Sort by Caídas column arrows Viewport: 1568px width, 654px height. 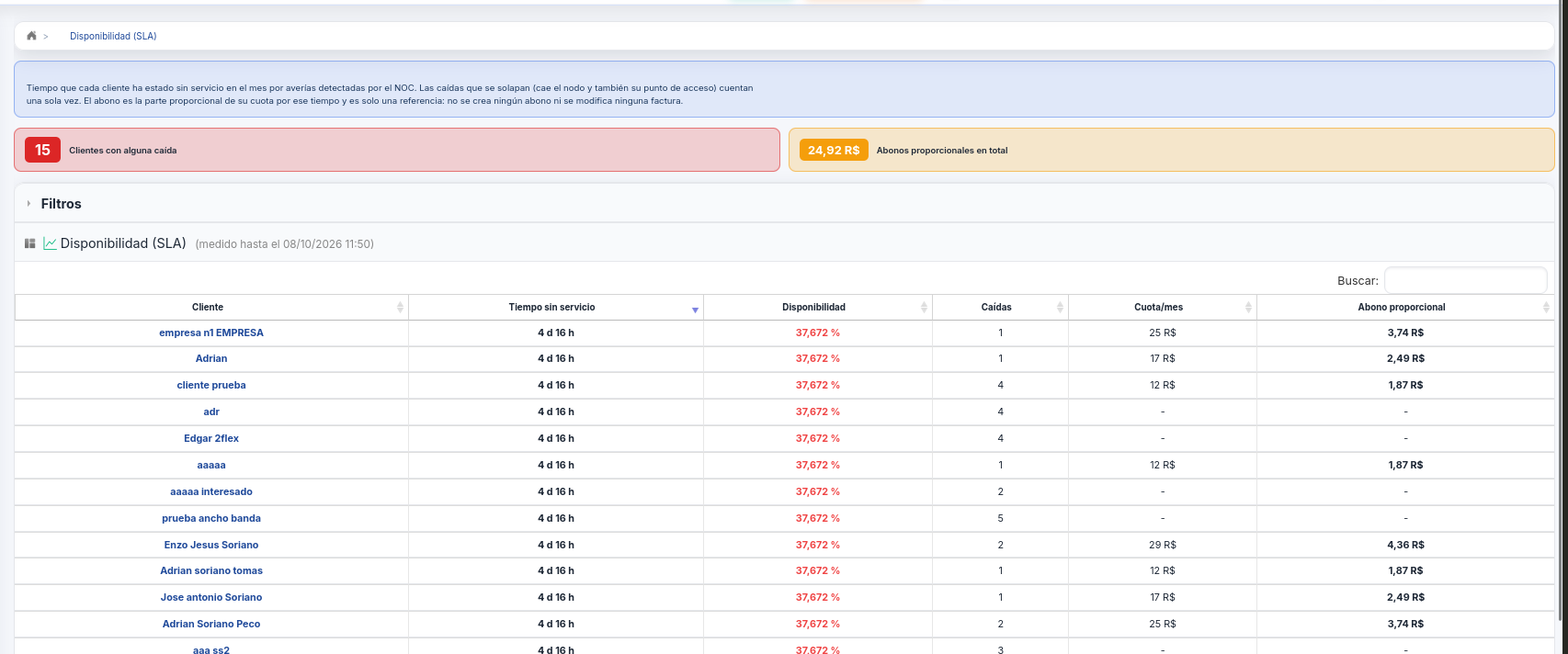1060,307
